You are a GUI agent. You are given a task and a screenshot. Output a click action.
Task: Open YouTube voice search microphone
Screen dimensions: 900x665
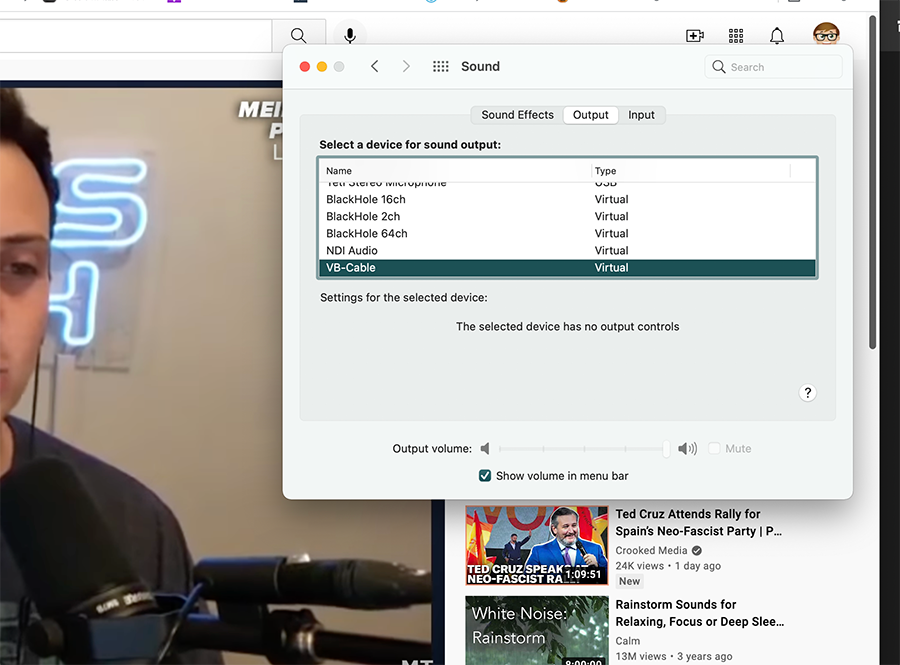[x=349, y=35]
